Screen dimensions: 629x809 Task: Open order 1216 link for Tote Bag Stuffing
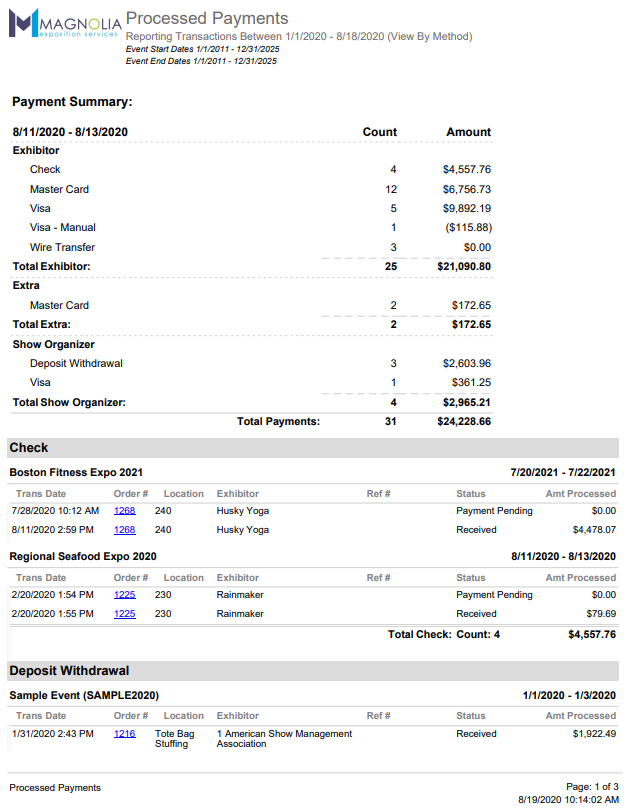(124, 734)
